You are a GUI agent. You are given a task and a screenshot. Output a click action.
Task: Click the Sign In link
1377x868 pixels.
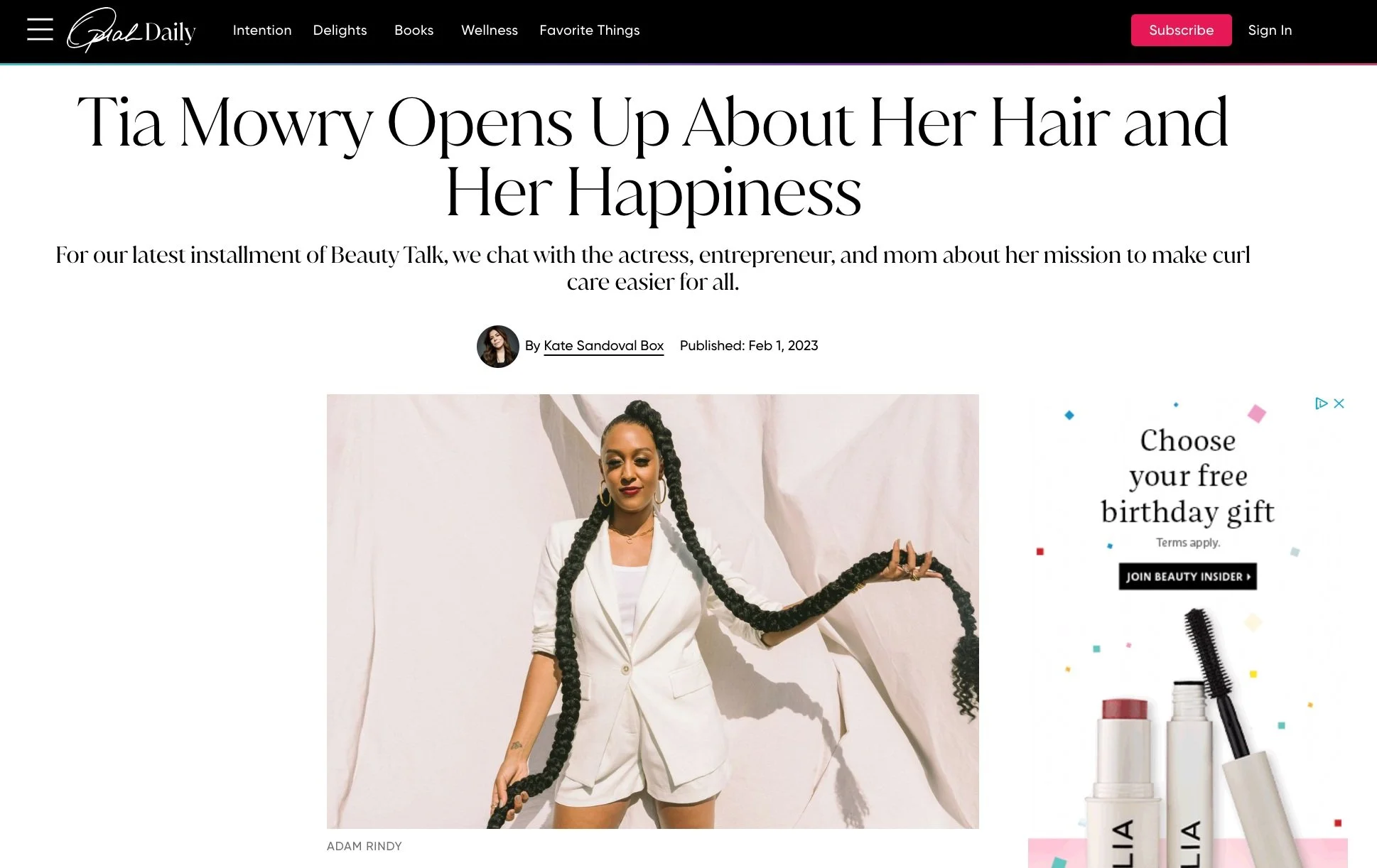(1270, 31)
